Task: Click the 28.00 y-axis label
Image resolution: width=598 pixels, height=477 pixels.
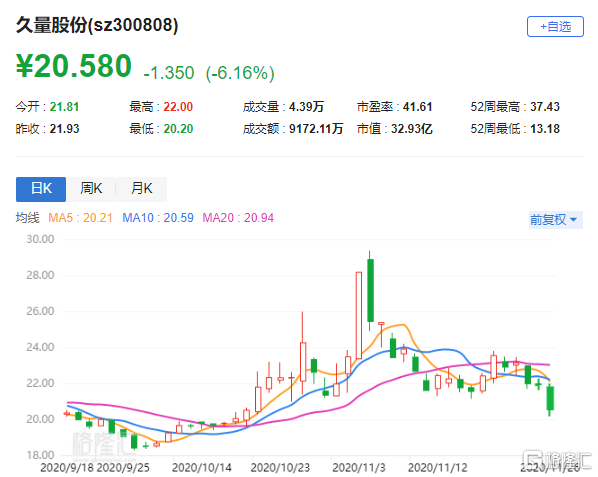Action: [x=40, y=275]
